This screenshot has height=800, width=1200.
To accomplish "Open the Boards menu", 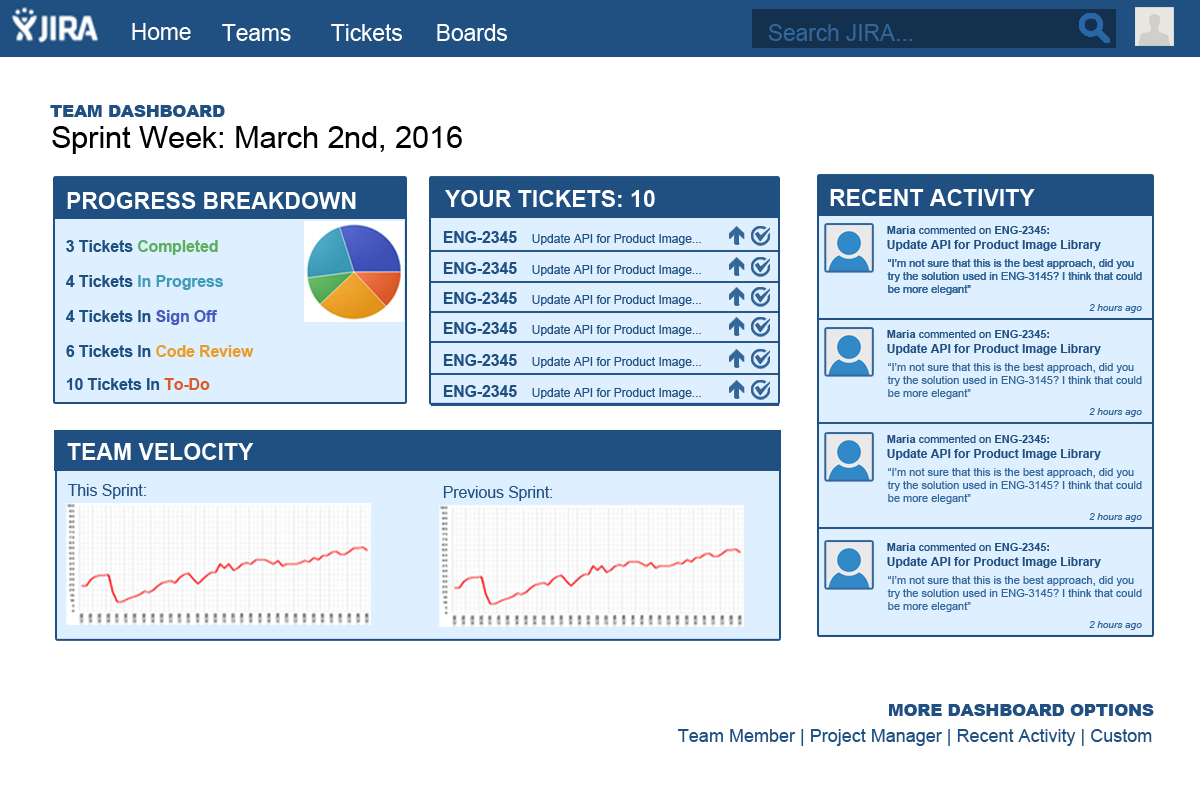I will [471, 33].
